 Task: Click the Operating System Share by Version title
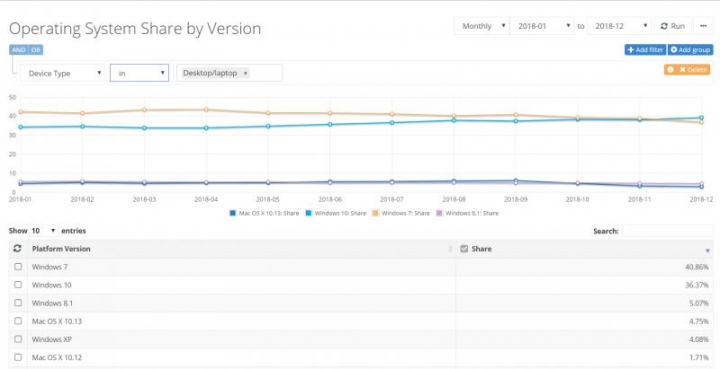coord(135,28)
